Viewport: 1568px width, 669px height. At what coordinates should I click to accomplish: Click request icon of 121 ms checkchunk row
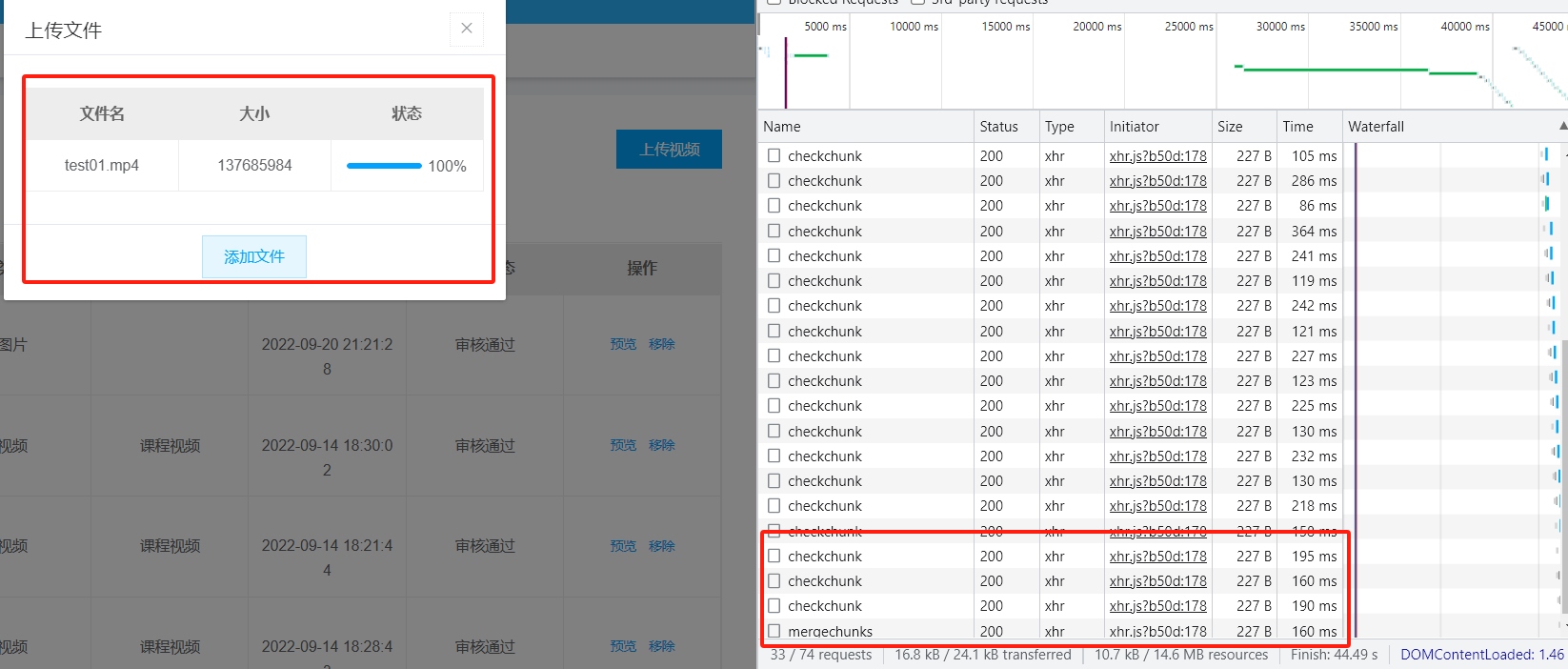(x=774, y=331)
